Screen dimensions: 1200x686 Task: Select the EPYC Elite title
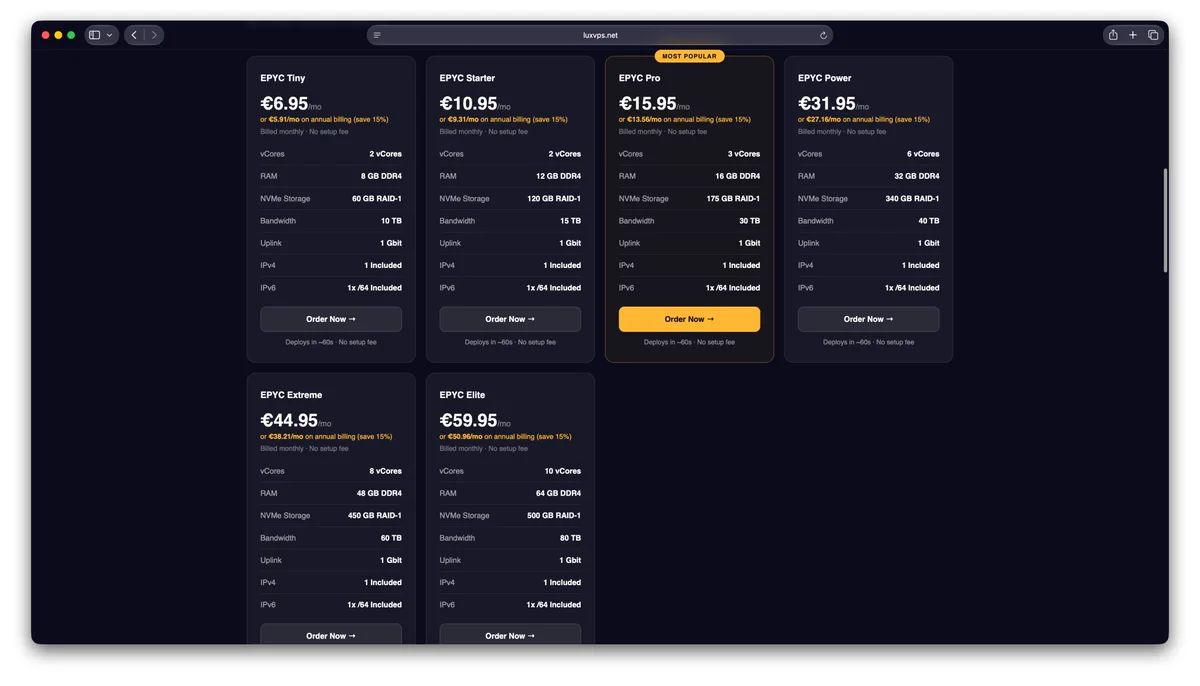(464, 395)
